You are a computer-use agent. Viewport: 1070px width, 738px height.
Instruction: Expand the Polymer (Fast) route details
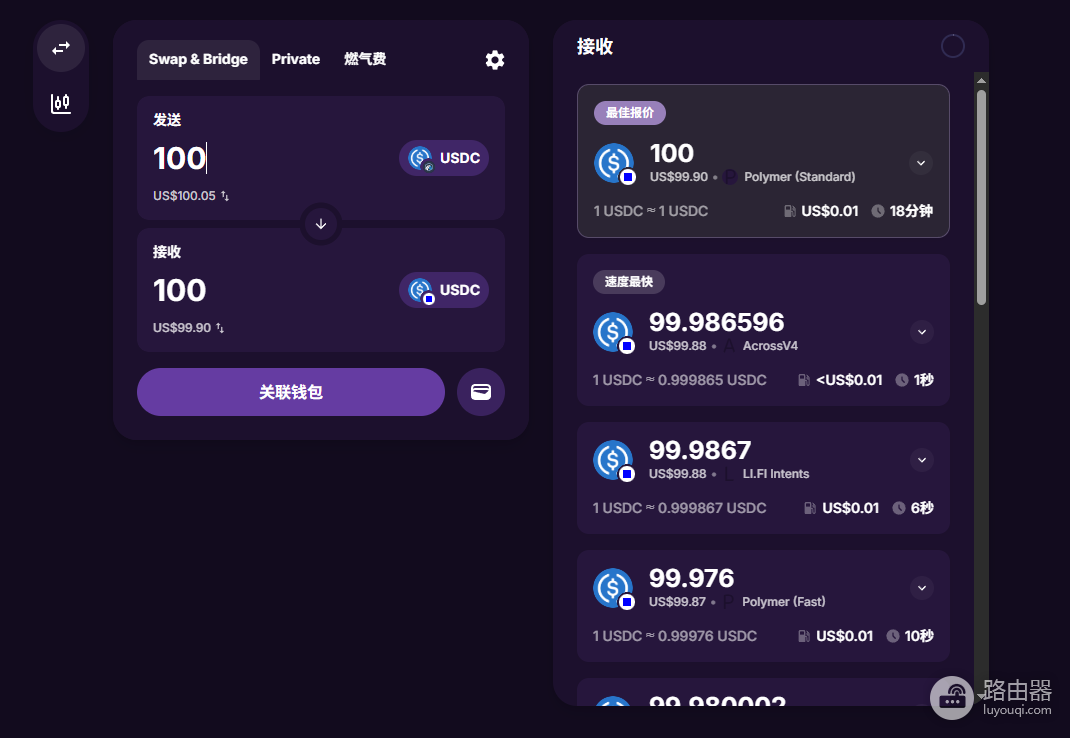922,588
